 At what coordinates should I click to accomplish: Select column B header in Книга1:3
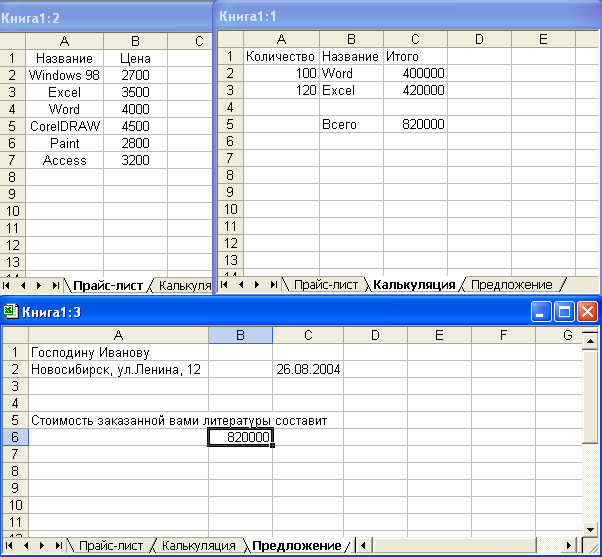[240, 335]
